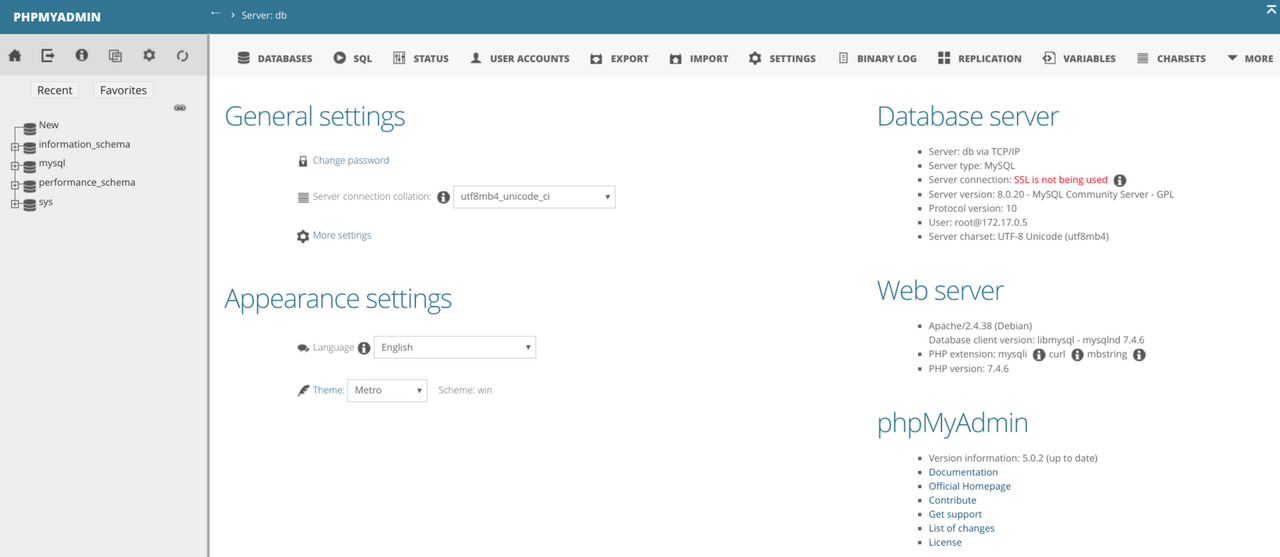Screen dimensions: 1280x557
Task: Click info icon after curl extension
Action: (1077, 355)
